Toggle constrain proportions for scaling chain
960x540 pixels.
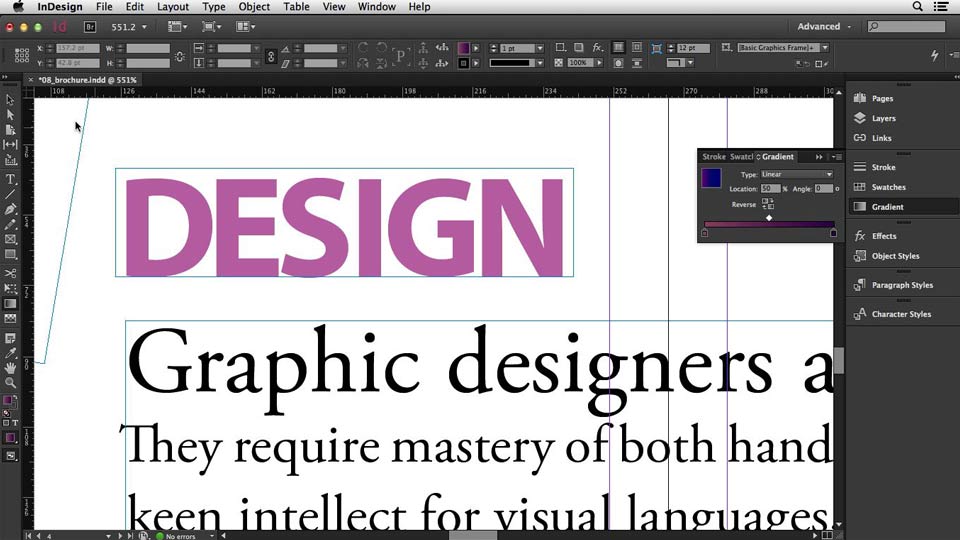(269, 56)
